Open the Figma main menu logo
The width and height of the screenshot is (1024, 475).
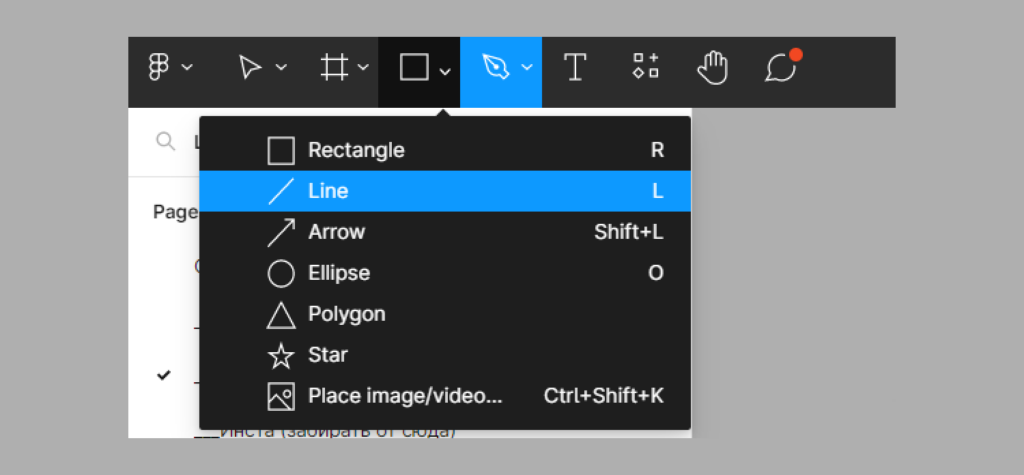[159, 67]
